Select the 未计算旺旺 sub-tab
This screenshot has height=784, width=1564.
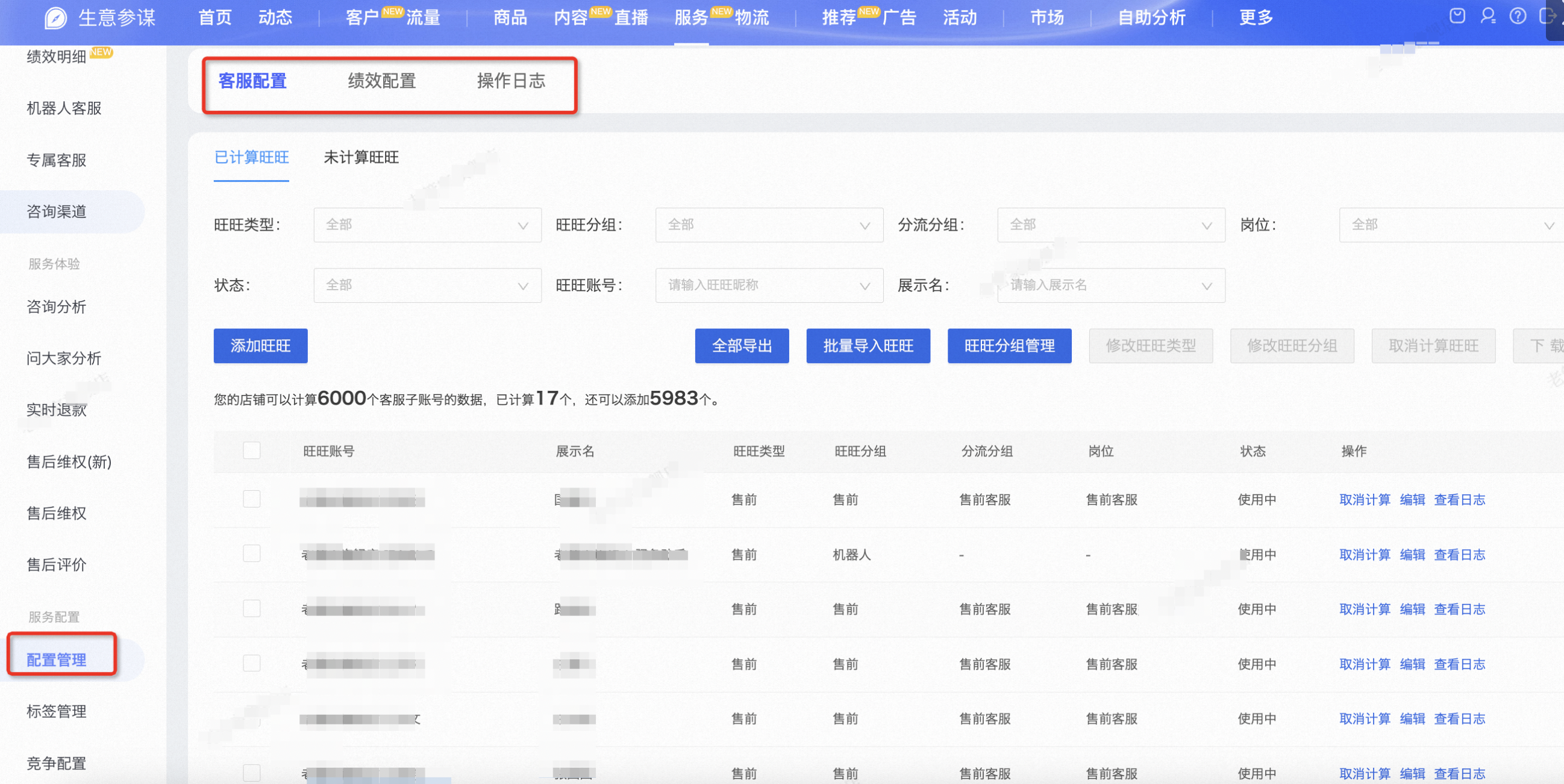pos(361,158)
